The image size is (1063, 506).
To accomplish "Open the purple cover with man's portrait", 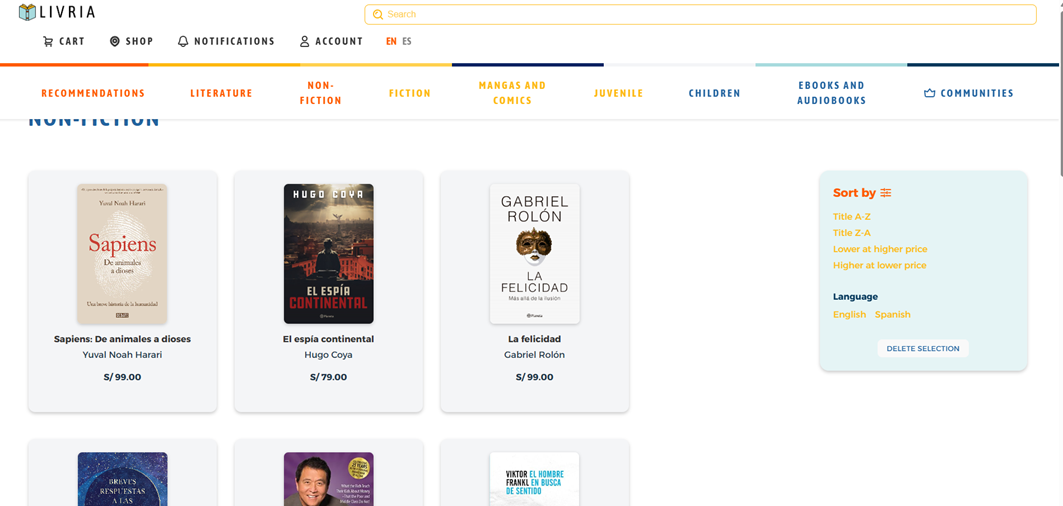I will click(328, 479).
